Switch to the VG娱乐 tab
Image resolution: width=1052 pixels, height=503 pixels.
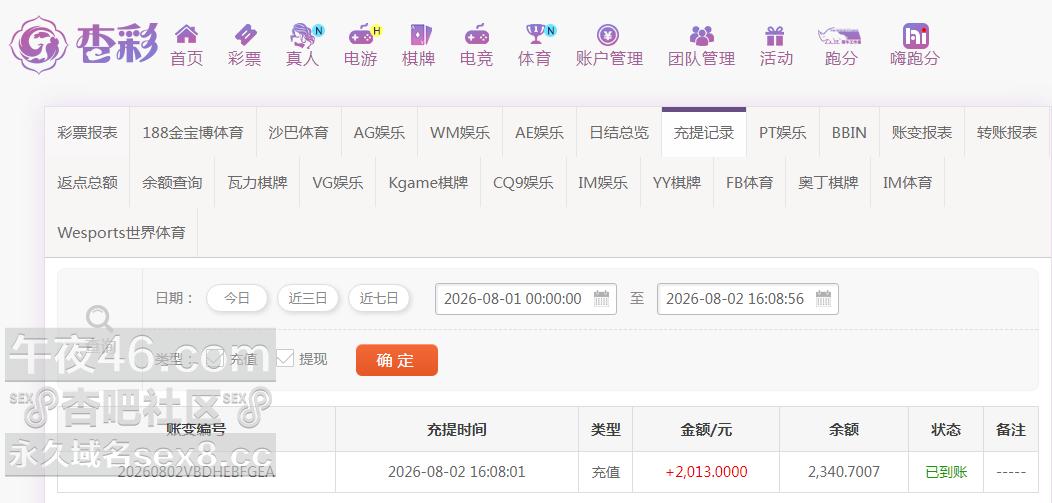(337, 182)
